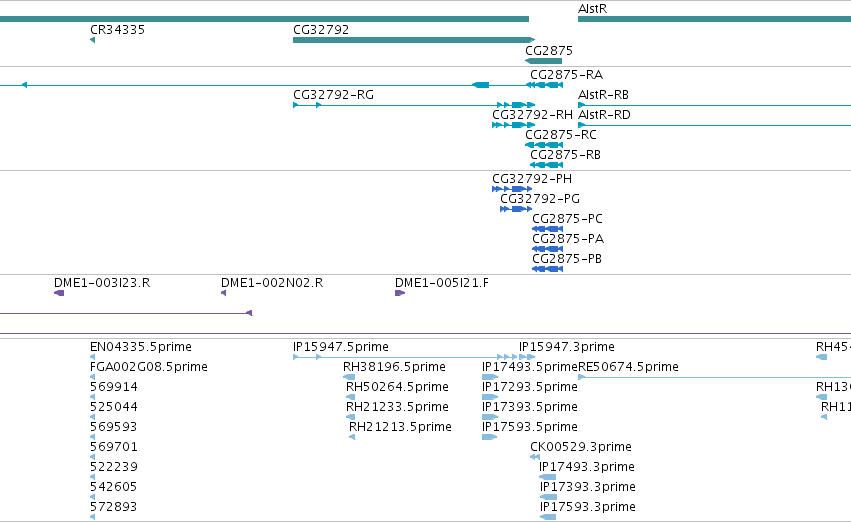
Task: Click the DME1-003I23.R clone marker
Action: click(59, 293)
